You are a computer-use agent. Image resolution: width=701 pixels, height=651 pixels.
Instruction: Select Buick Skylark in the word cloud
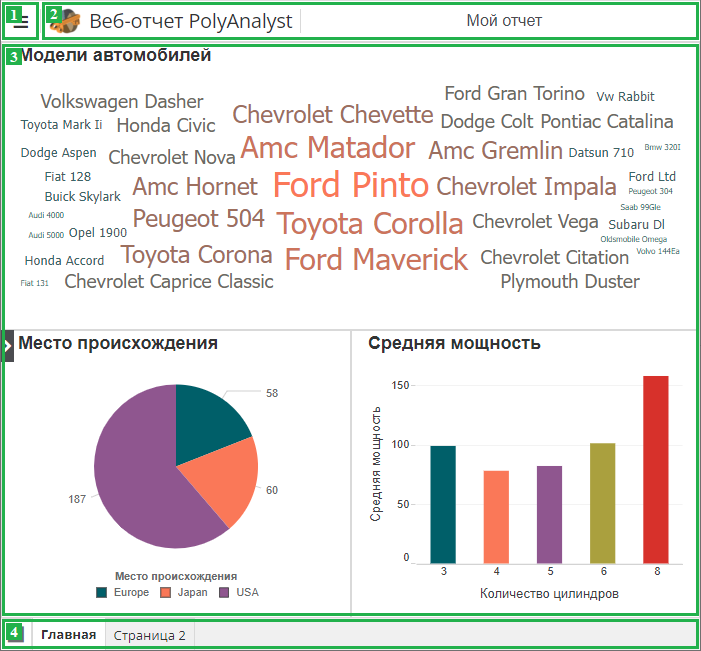[83, 197]
